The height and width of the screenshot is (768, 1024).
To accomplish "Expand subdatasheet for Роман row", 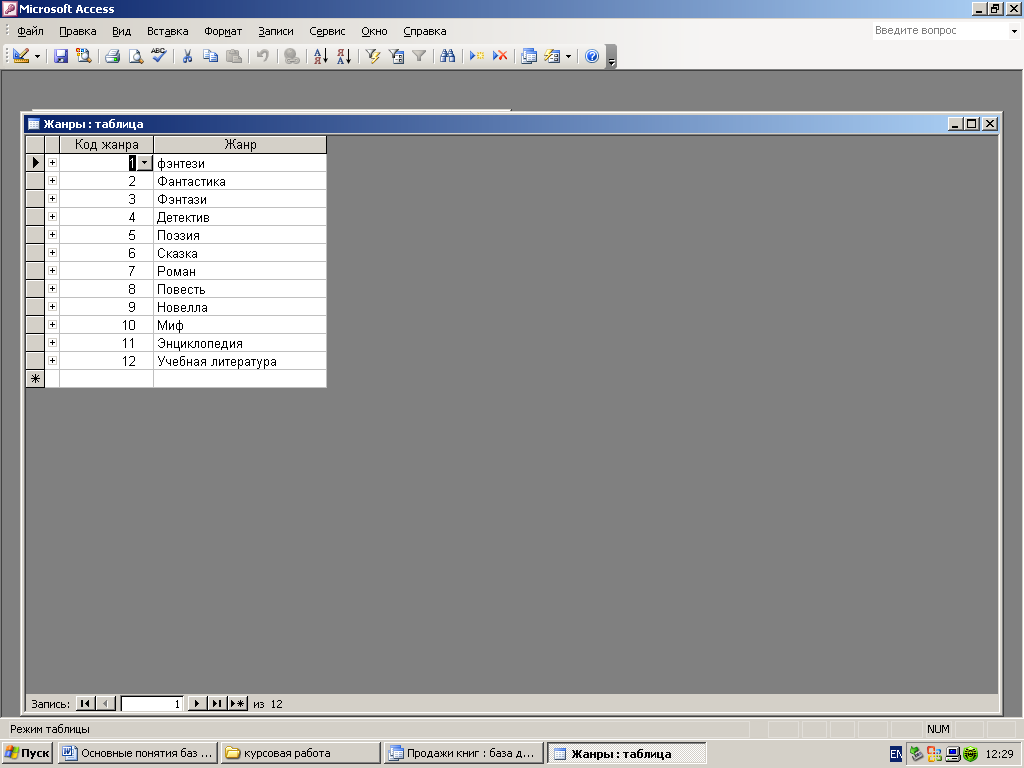I will click(x=52, y=270).
